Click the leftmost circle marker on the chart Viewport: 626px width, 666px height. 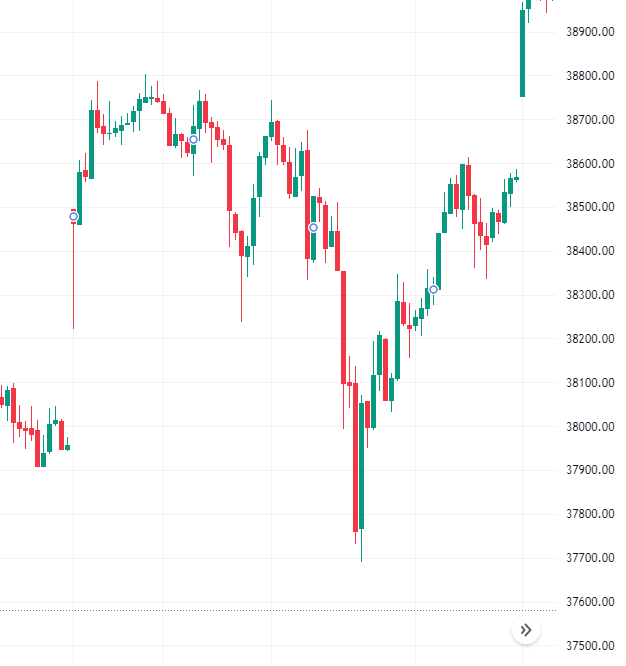[74, 216]
